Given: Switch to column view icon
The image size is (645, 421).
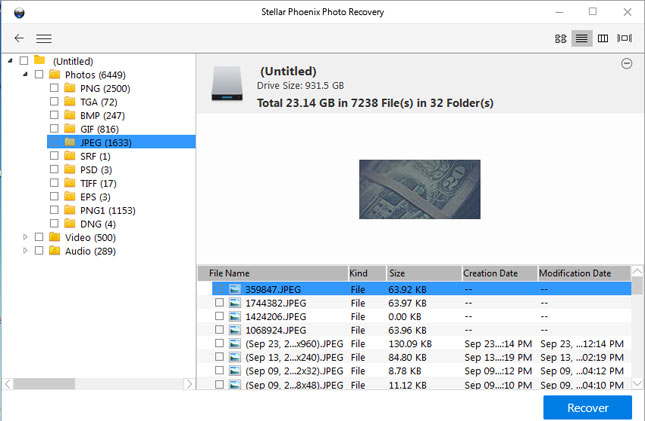Looking at the screenshot, I should [x=603, y=38].
